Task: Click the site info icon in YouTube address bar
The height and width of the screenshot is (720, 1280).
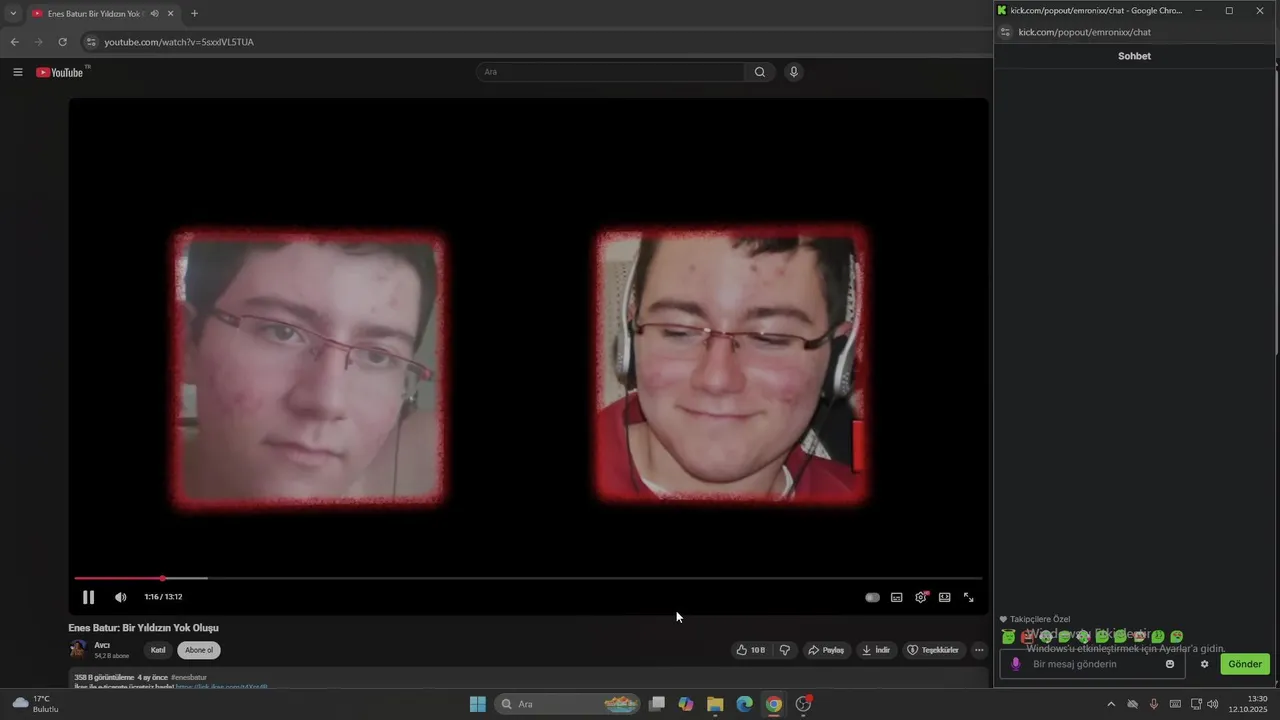Action: point(91,42)
